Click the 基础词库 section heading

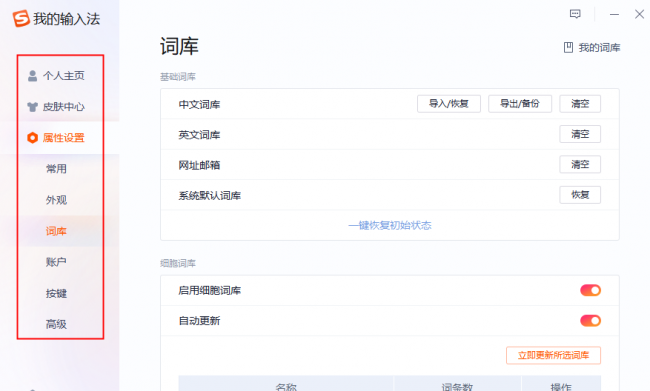pos(178,77)
